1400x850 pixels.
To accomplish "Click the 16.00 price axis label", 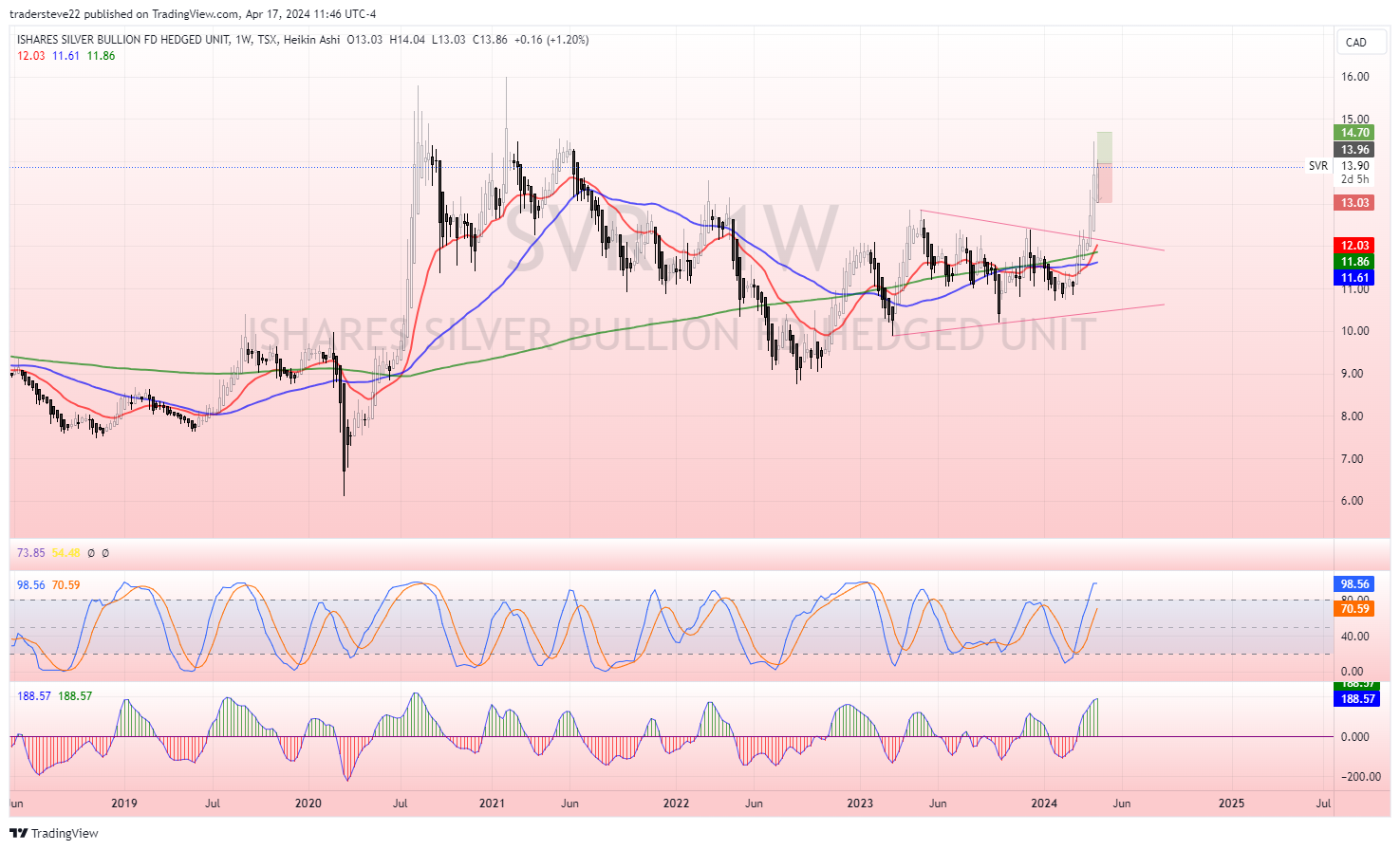I will 1354,77.
